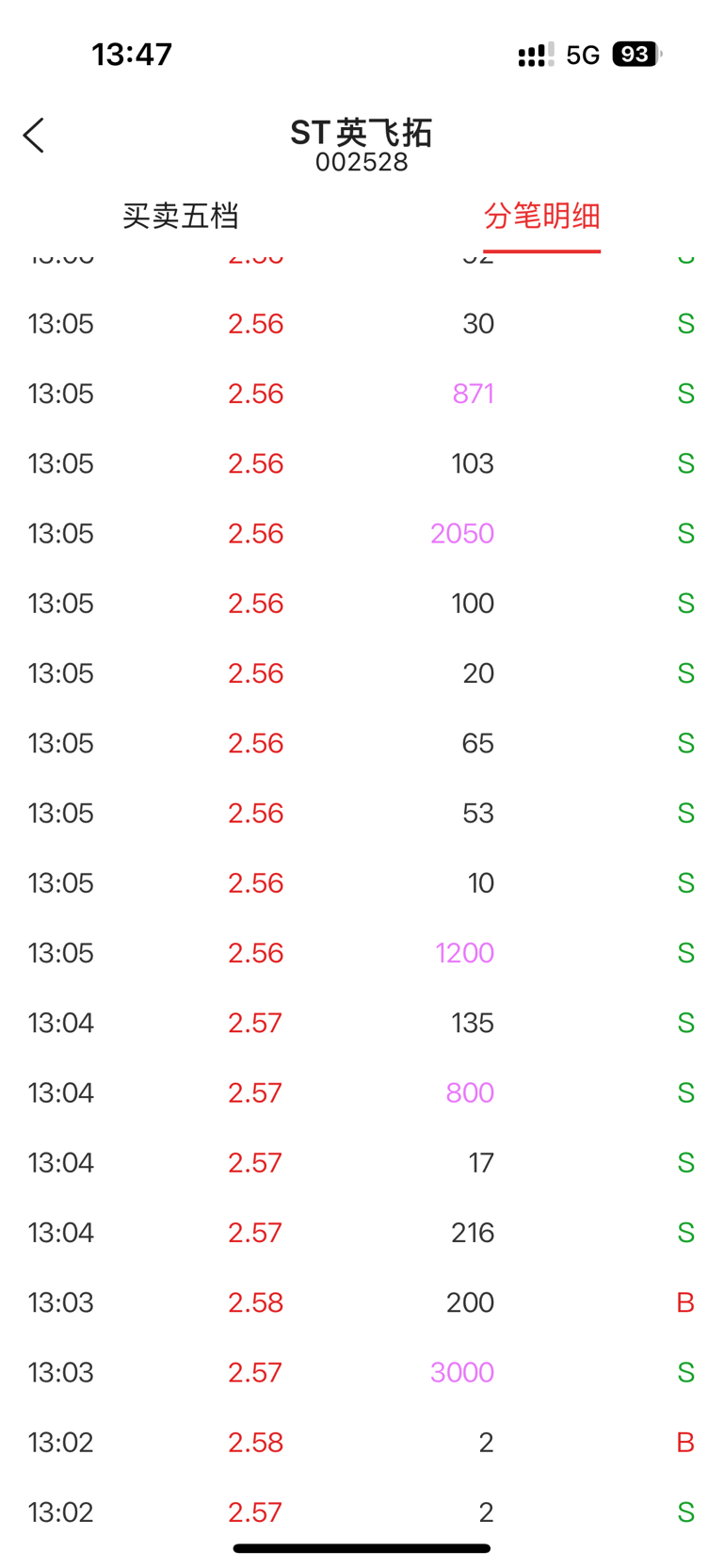Tap the S marker on 135 volume row
Image resolution: width=724 pixels, height=1568 pixels.
[x=685, y=1023]
